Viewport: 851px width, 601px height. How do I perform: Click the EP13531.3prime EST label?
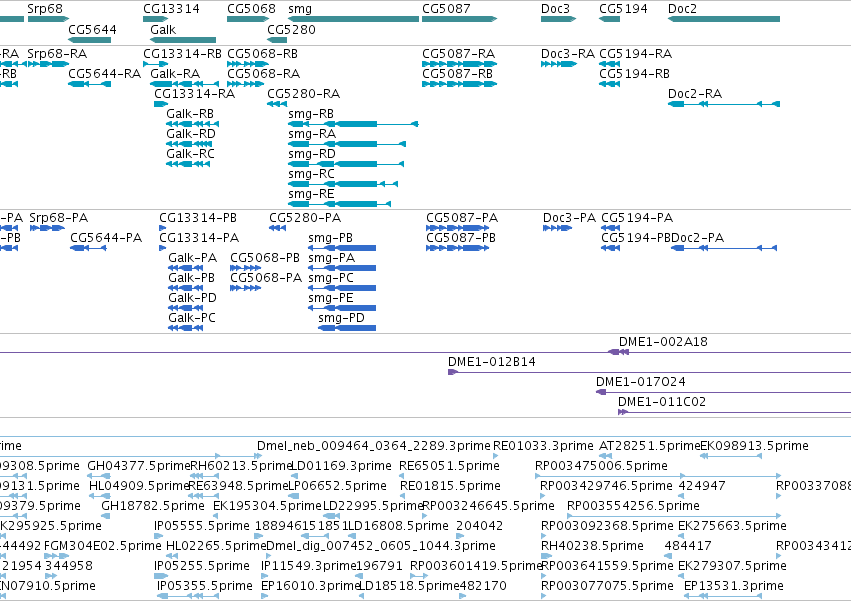734,586
